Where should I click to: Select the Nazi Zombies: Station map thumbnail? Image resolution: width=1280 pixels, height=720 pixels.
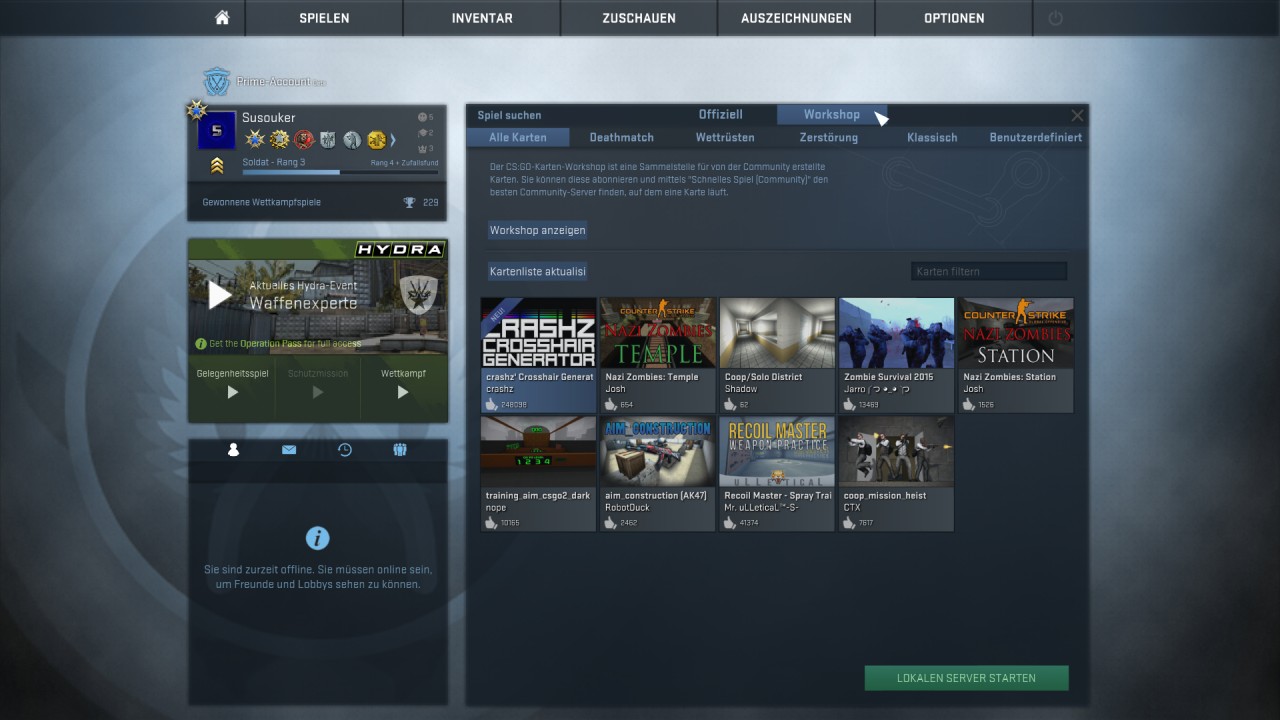click(1016, 333)
